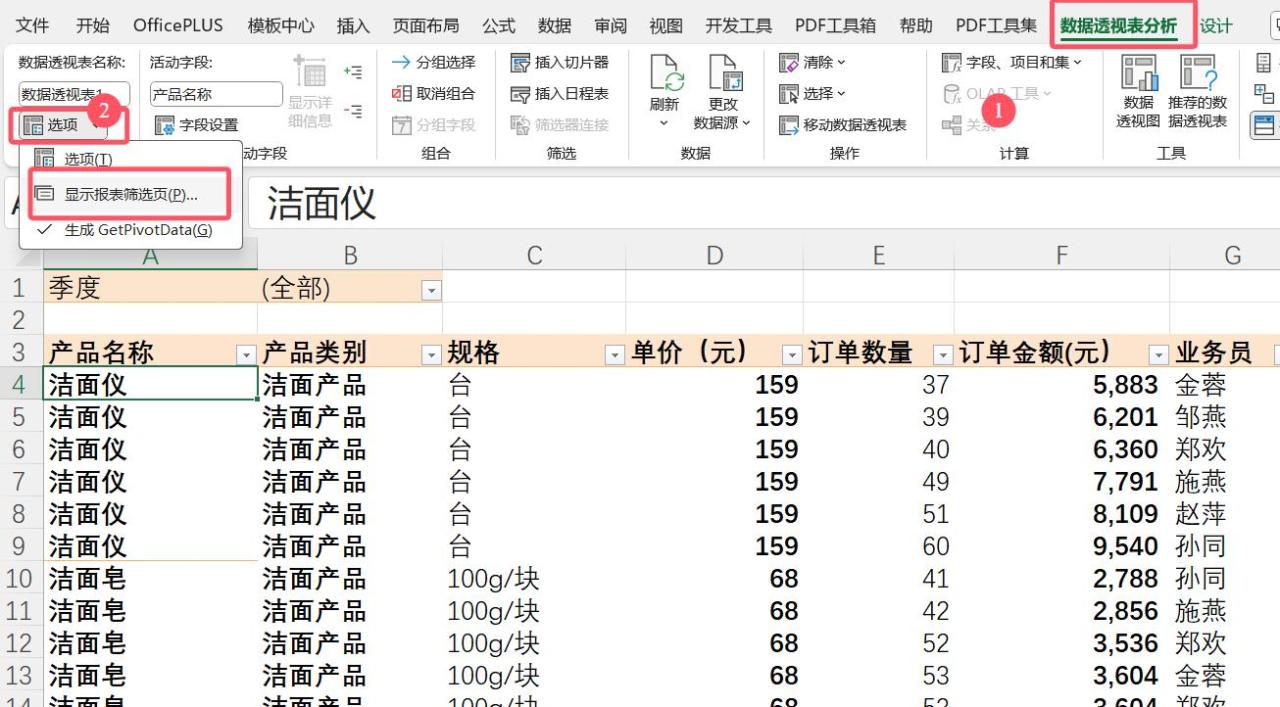Select column header D
Screen dimensions: 1280x707
coord(714,256)
